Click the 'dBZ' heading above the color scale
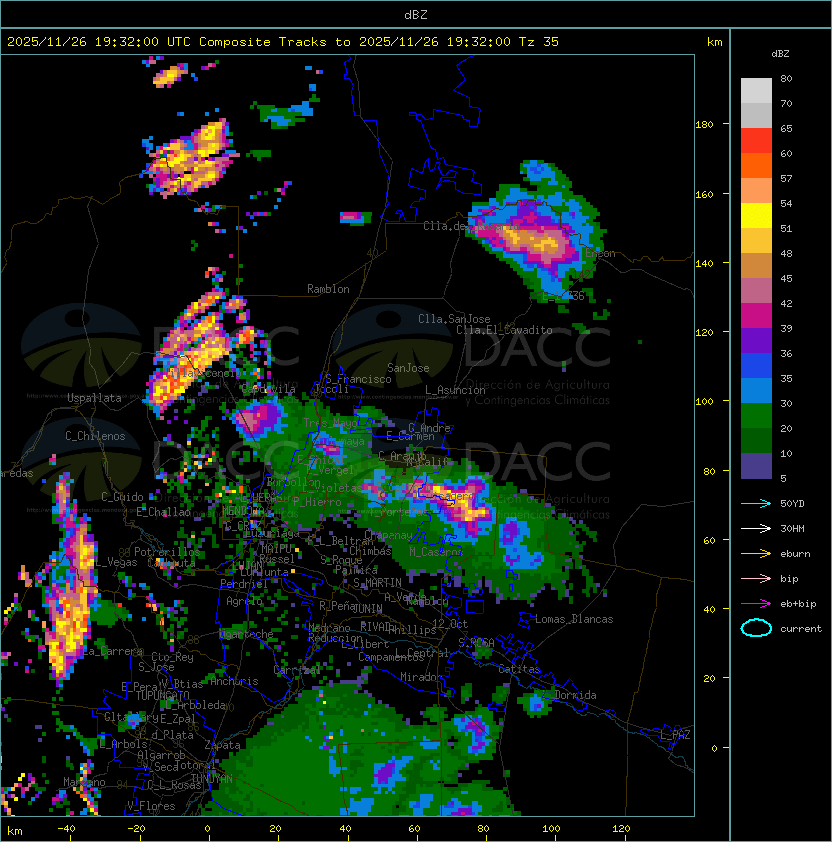Viewport: 832px width, 842px height. tap(780, 54)
